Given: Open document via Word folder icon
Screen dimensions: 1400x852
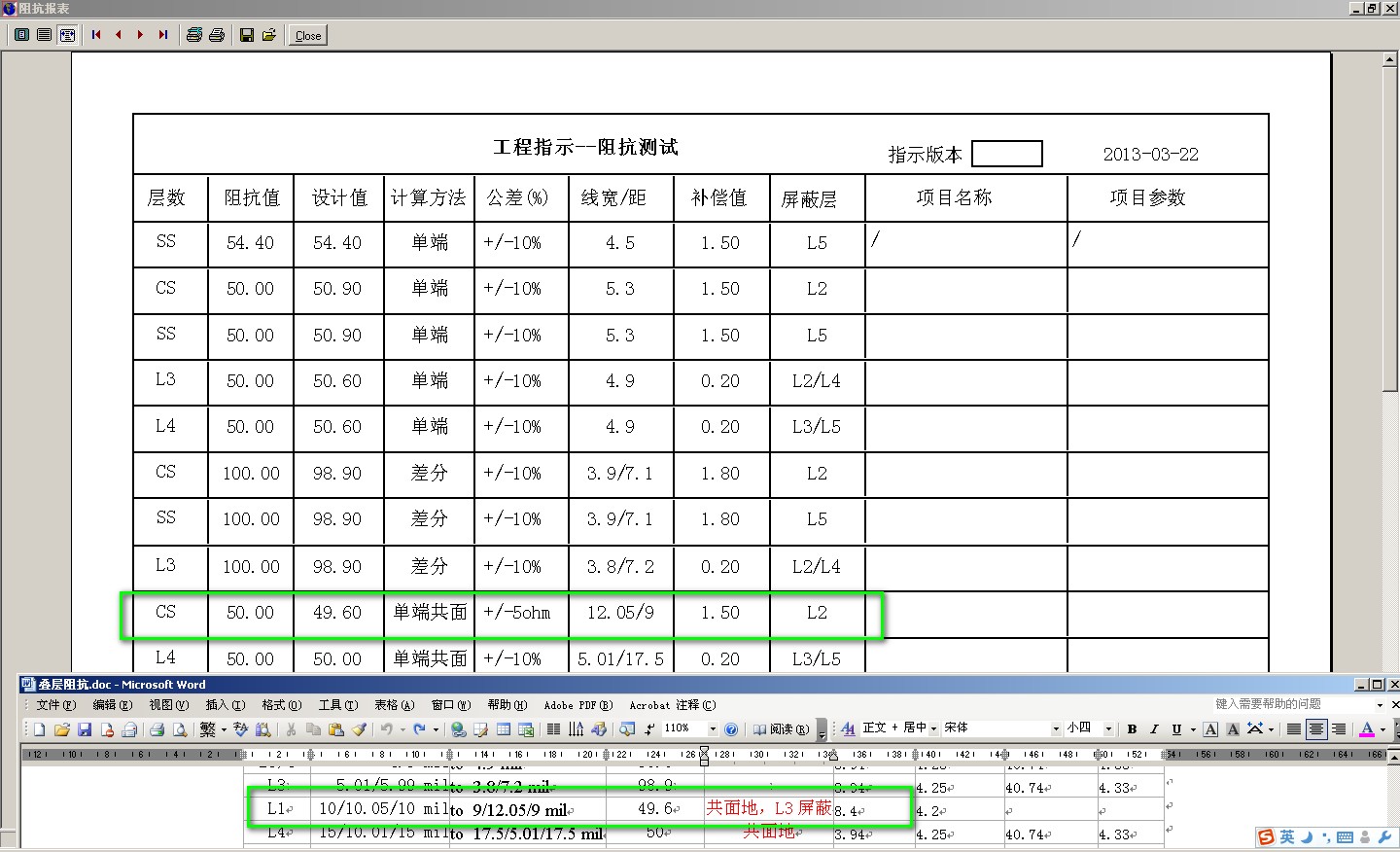Looking at the screenshot, I should coord(62,729).
